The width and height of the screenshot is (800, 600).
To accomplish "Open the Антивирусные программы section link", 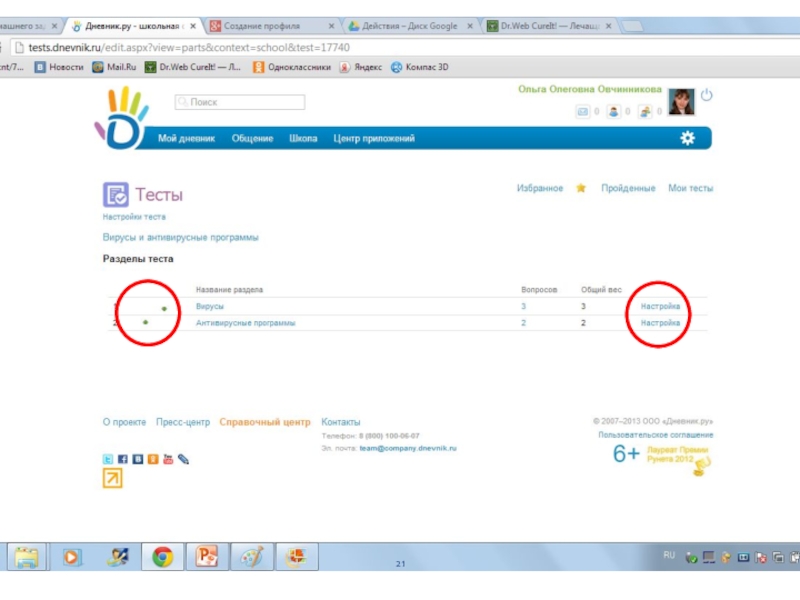I will (x=245, y=323).
